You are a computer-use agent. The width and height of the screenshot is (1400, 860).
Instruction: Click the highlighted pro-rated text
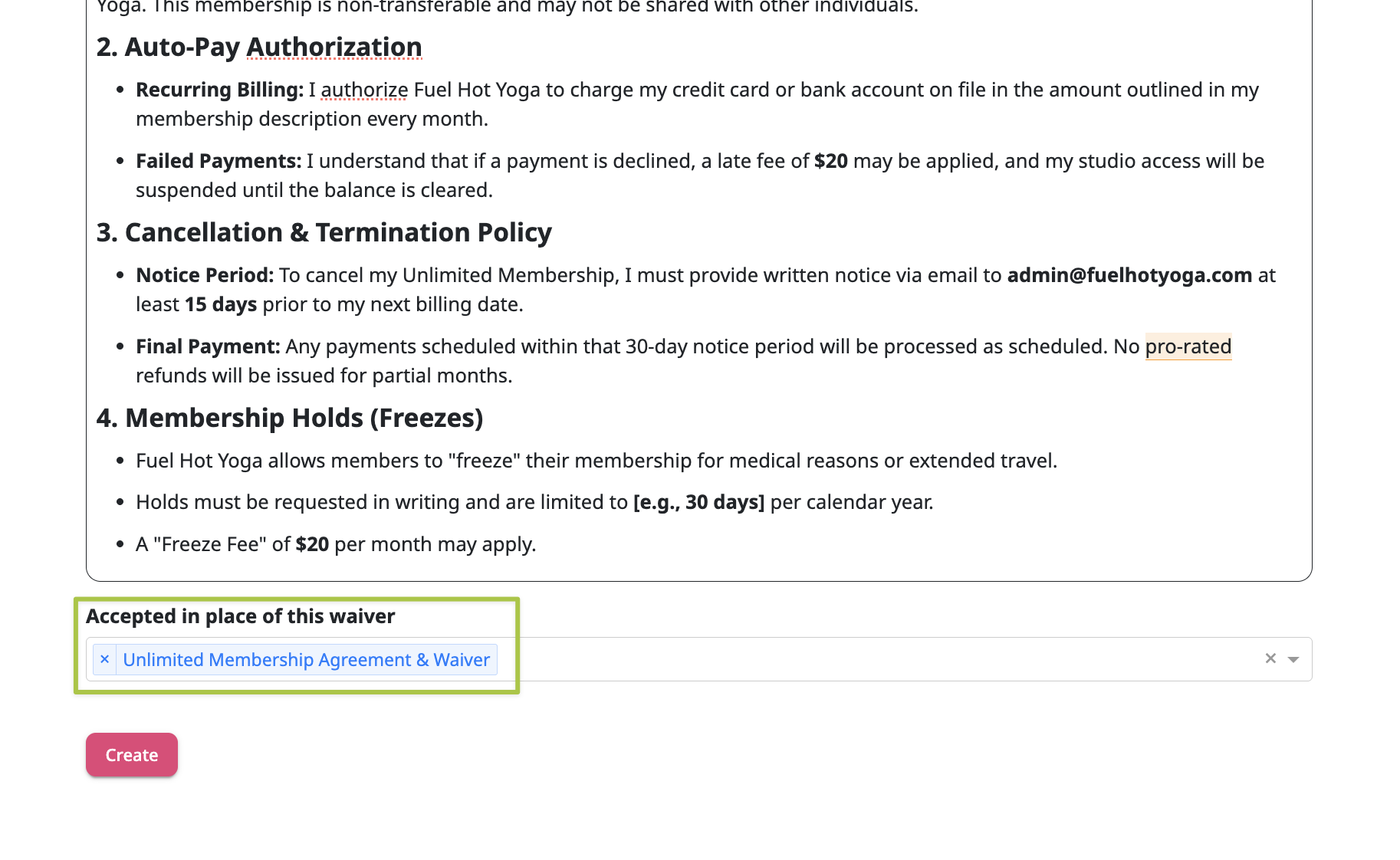[x=1188, y=346]
